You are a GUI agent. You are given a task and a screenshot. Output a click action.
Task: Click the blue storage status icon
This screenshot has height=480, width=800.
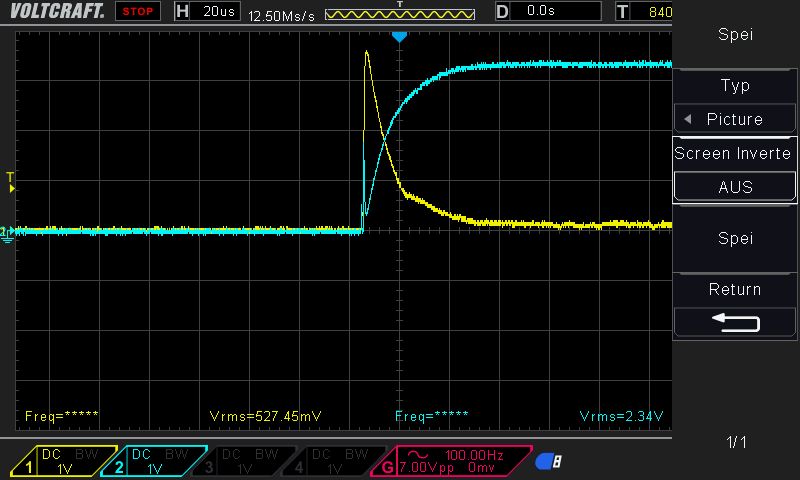click(548, 461)
